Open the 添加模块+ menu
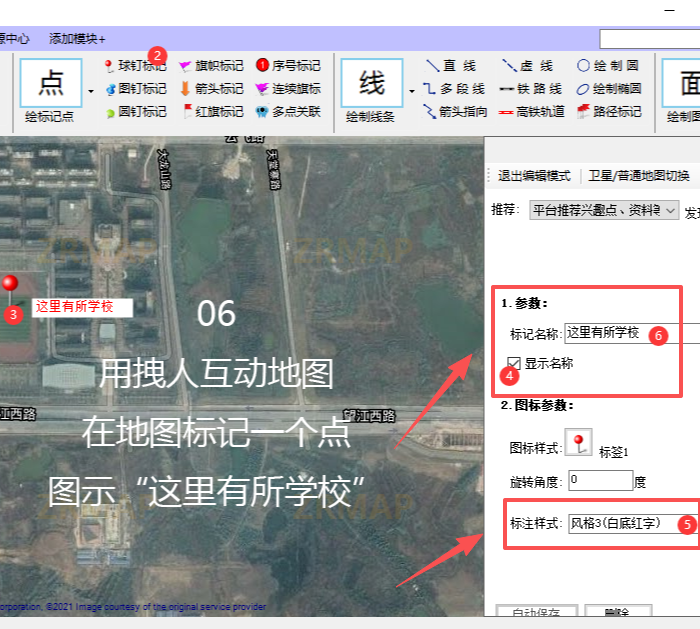700x629 pixels. 77,39
